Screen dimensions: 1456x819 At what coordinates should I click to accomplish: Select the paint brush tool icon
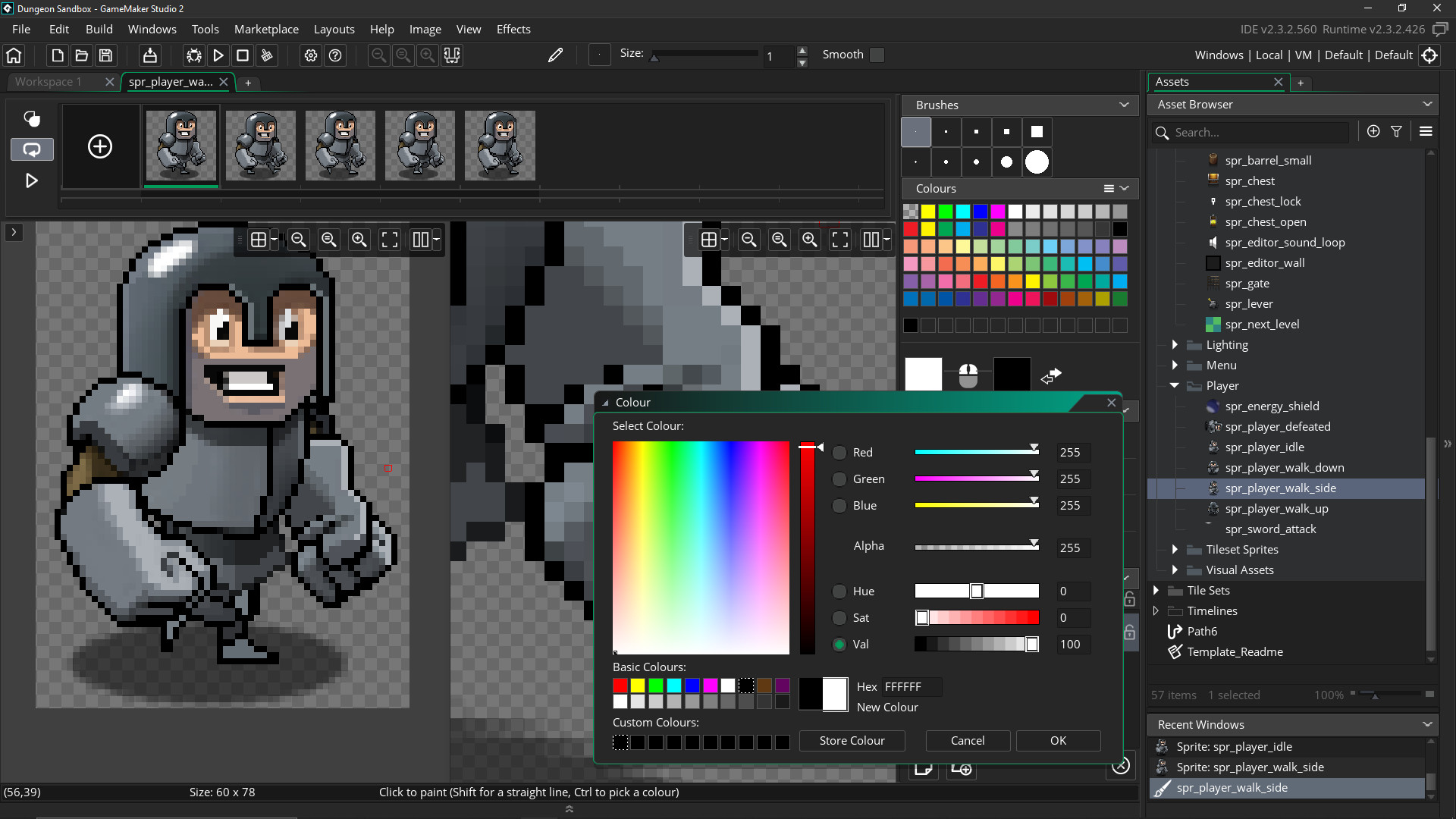[556, 55]
